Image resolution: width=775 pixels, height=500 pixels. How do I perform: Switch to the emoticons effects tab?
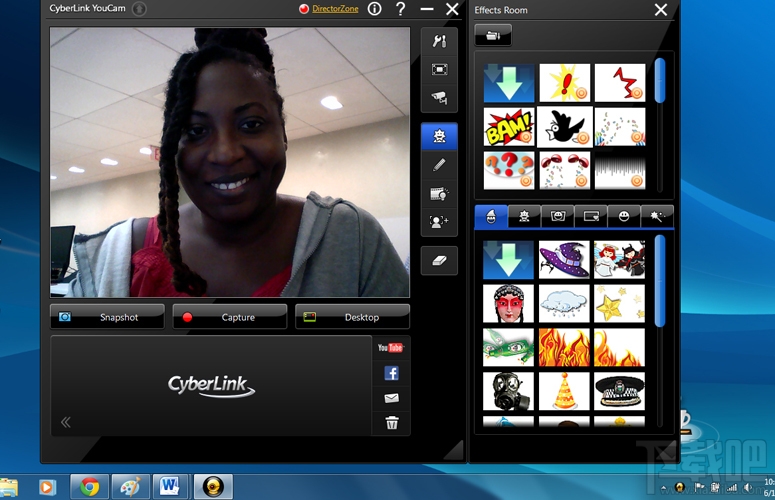(624, 216)
